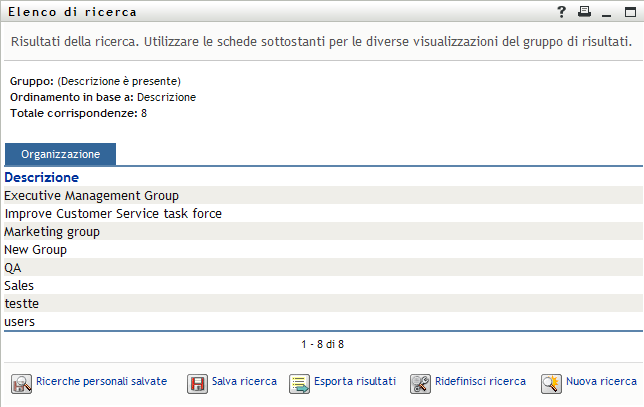Click the print icon in title bar
Image resolution: width=644 pixels, height=407 pixels.
pyautogui.click(x=585, y=12)
